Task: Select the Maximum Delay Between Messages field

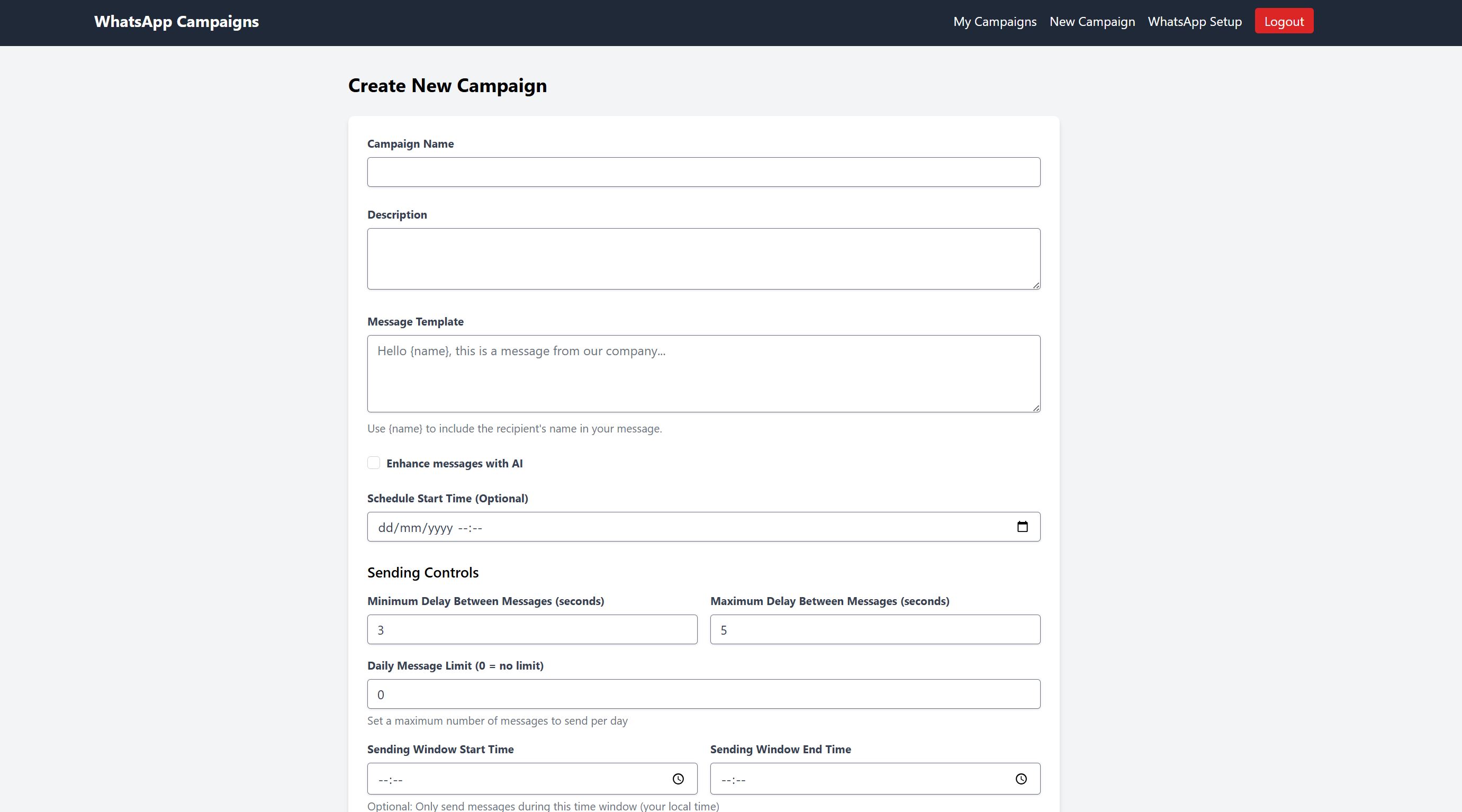Action: [874, 629]
